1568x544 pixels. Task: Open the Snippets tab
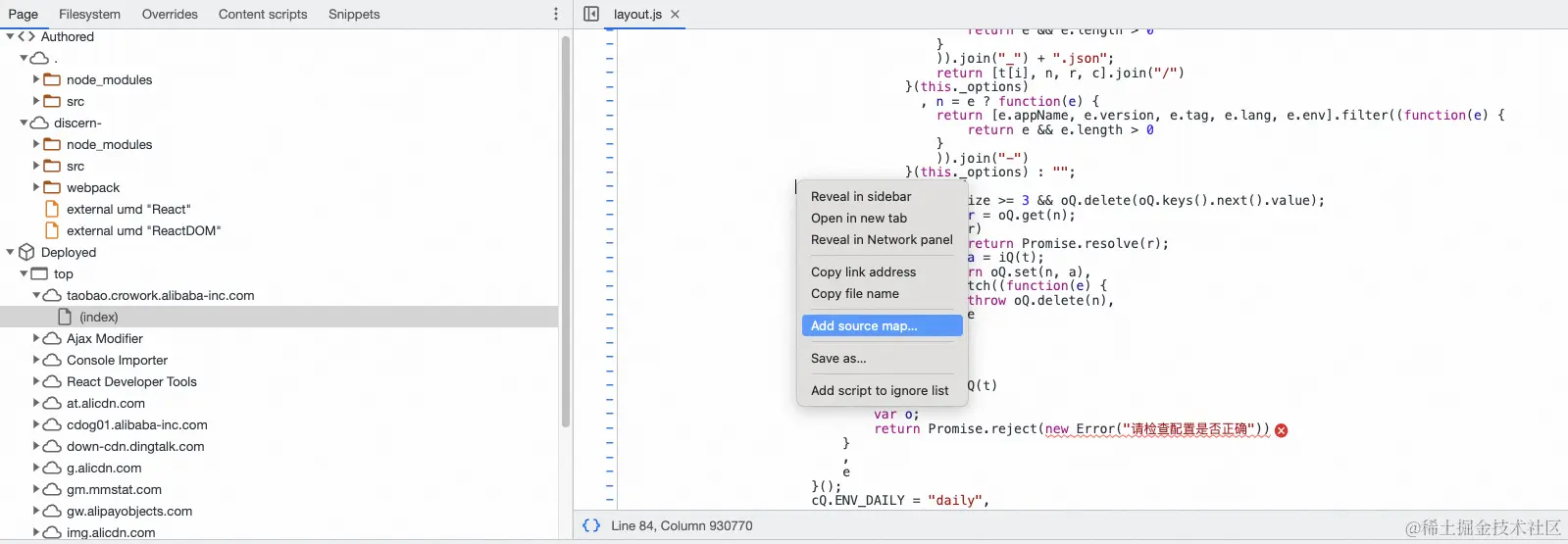pyautogui.click(x=354, y=14)
